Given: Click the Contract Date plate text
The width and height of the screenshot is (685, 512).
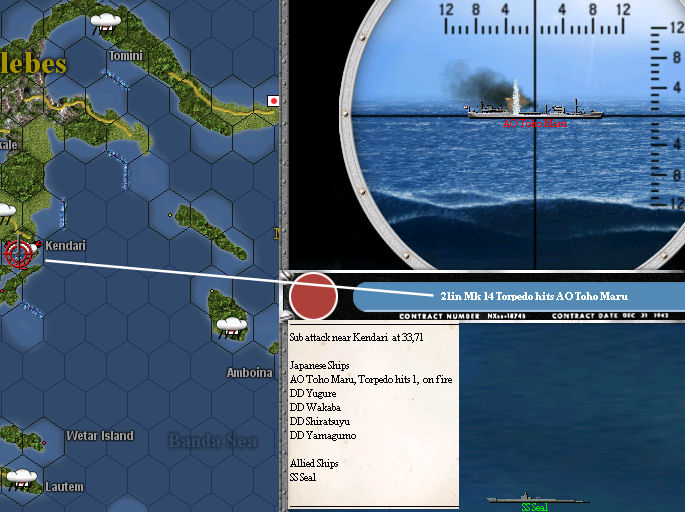Looking at the screenshot, I should pyautogui.click(x=610, y=316).
